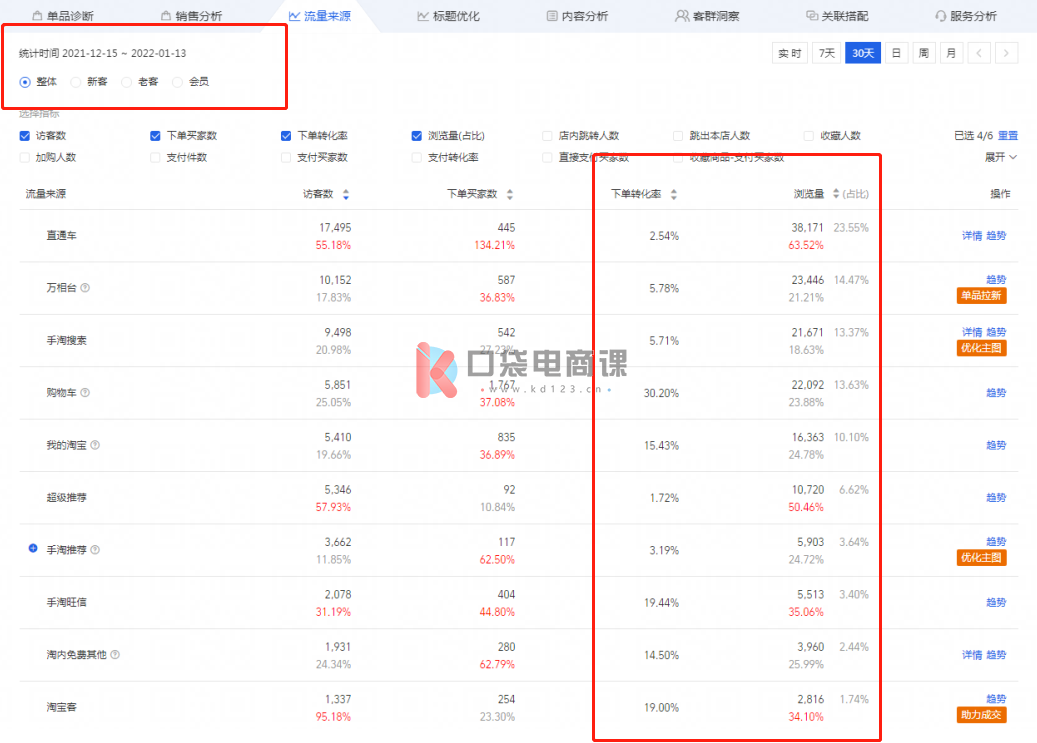
Task: Click the 单品拉新 button for 万相台
Action: coord(981,296)
